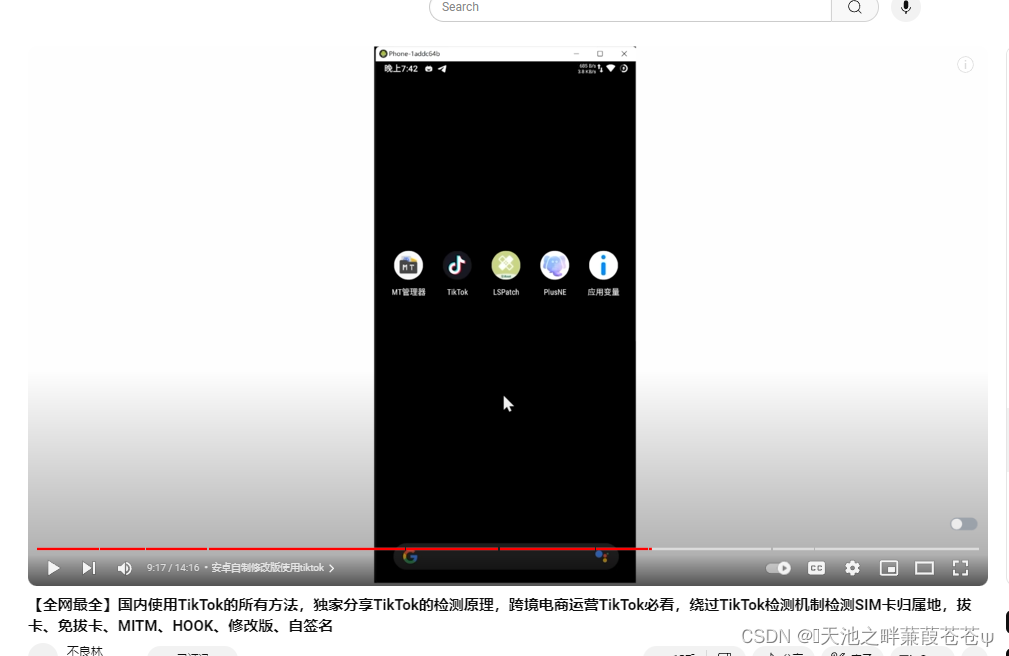Viewport: 1009px width, 656px height.
Task: Click the Google logo in phone search bar
Action: [x=410, y=557]
